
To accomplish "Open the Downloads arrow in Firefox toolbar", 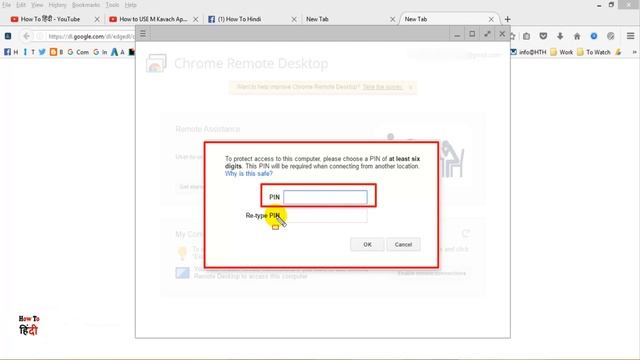I will [560, 36].
